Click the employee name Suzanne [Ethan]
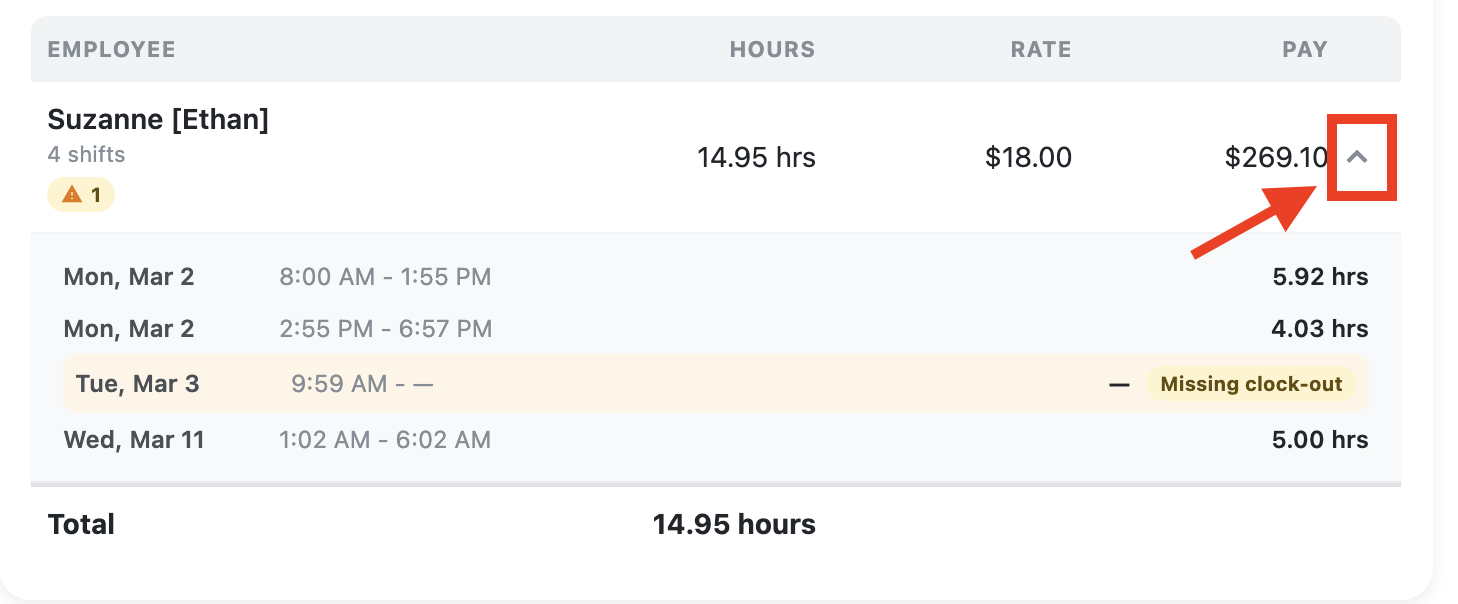The image size is (1458, 604). [158, 120]
